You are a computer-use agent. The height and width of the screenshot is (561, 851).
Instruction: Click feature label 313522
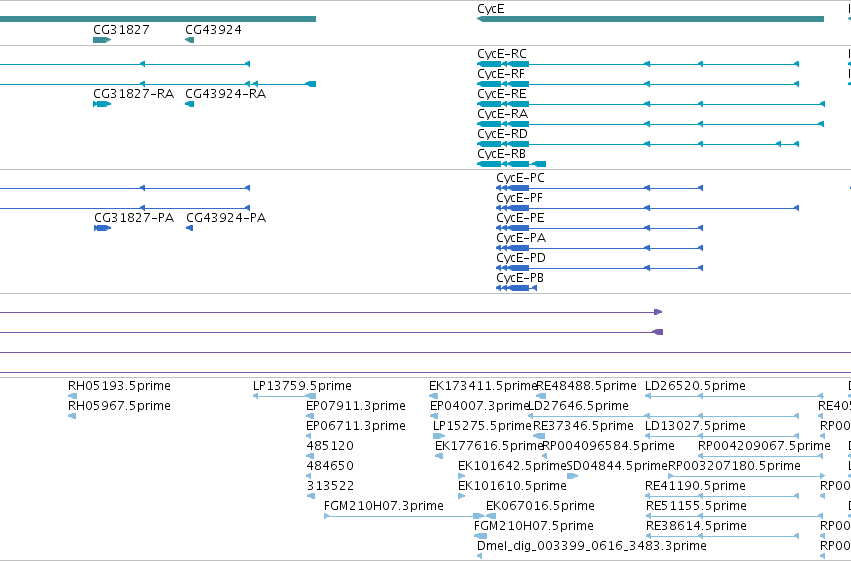[x=330, y=486]
